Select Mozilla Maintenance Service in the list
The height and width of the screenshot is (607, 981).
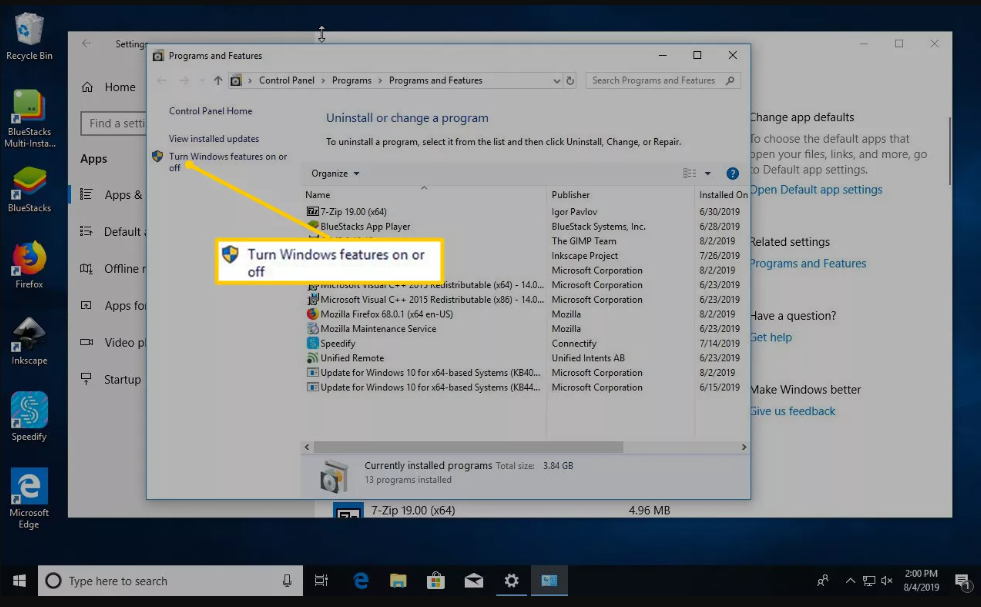[x=378, y=329]
